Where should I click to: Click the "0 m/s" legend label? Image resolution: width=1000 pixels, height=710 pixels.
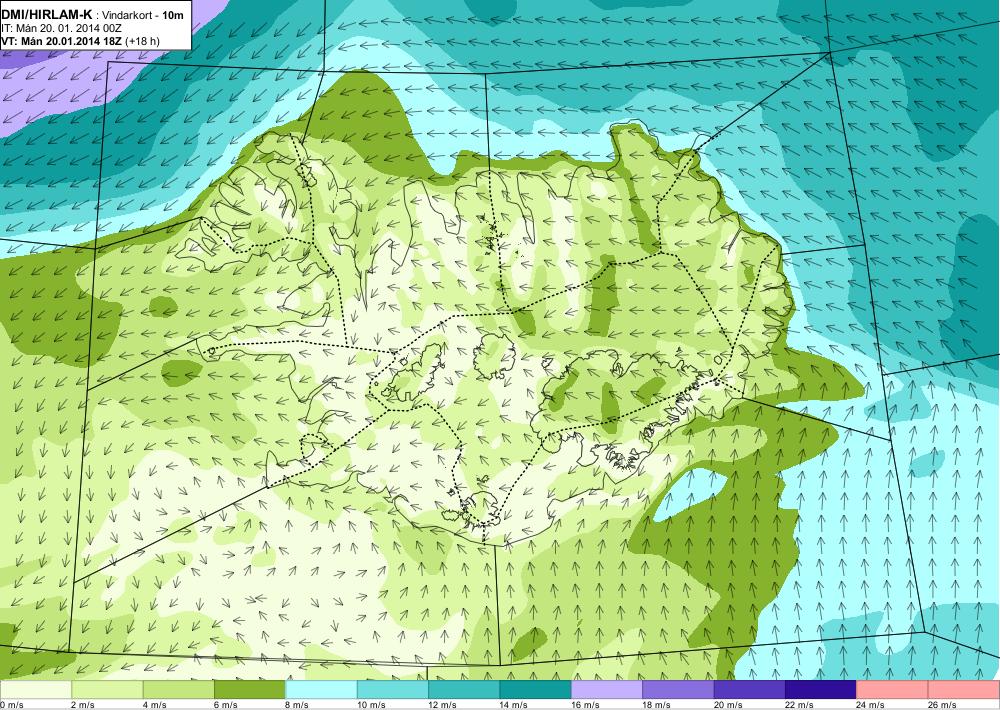(x=12, y=705)
